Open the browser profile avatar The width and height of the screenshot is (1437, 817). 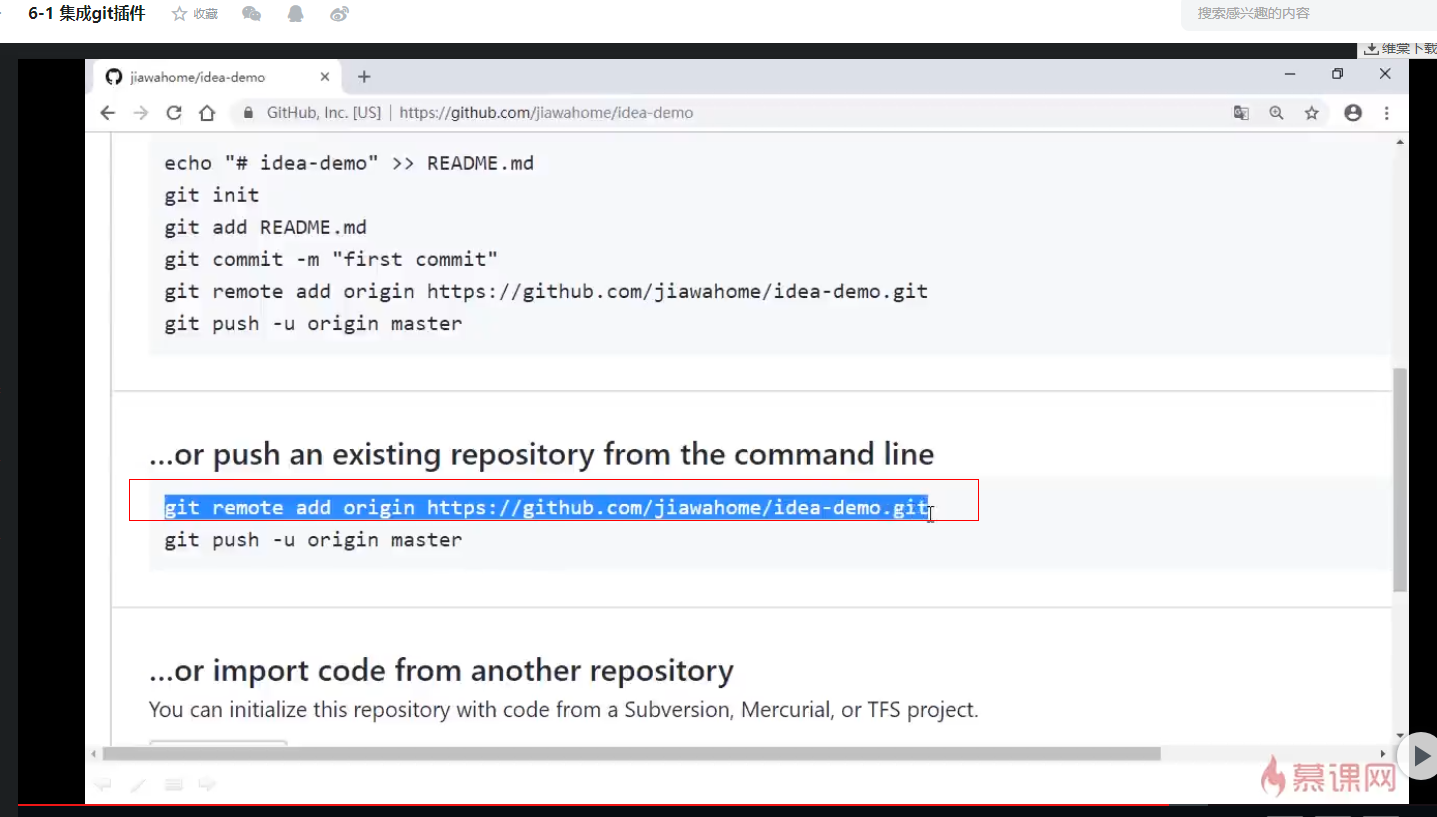(x=1353, y=113)
